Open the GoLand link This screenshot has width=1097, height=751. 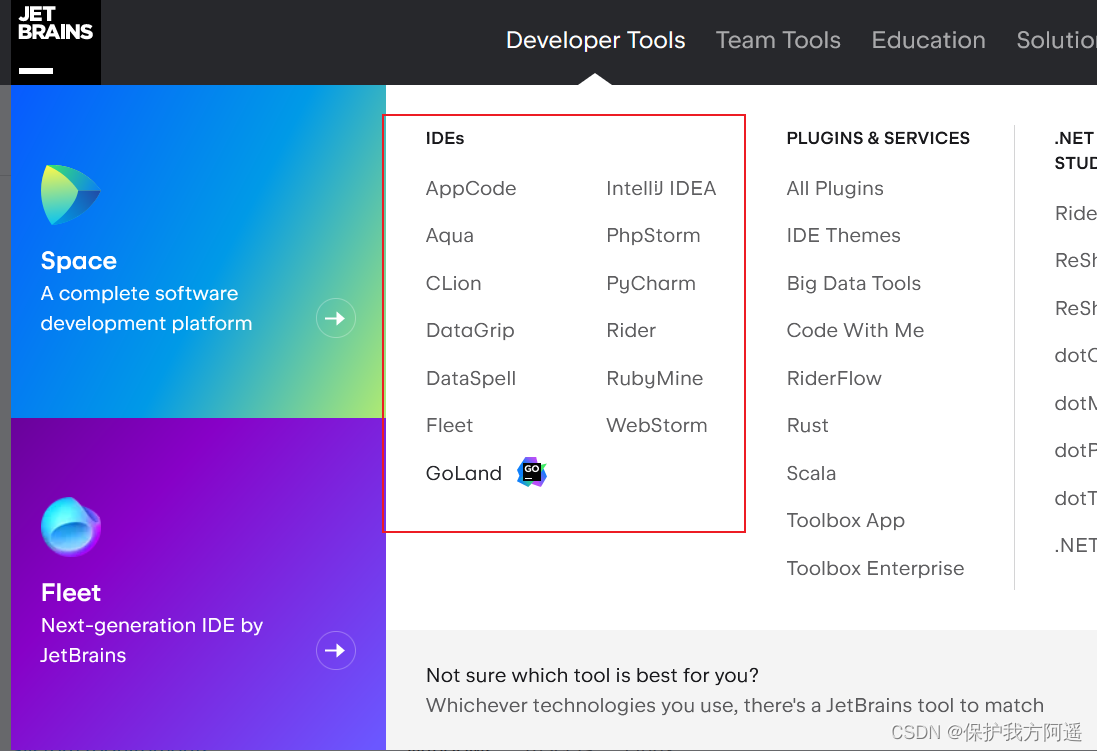[x=464, y=473]
